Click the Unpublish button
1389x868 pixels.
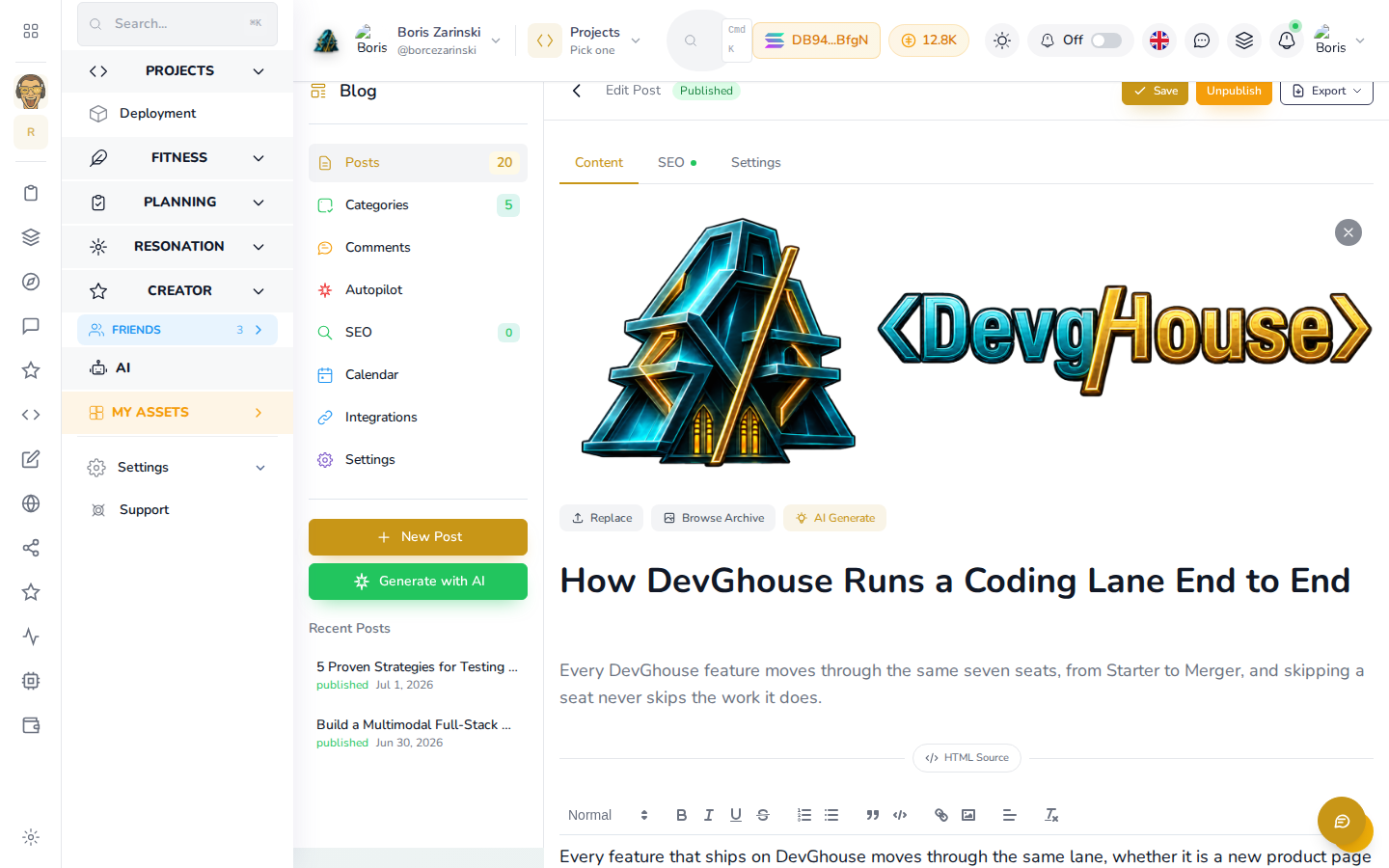click(x=1234, y=91)
